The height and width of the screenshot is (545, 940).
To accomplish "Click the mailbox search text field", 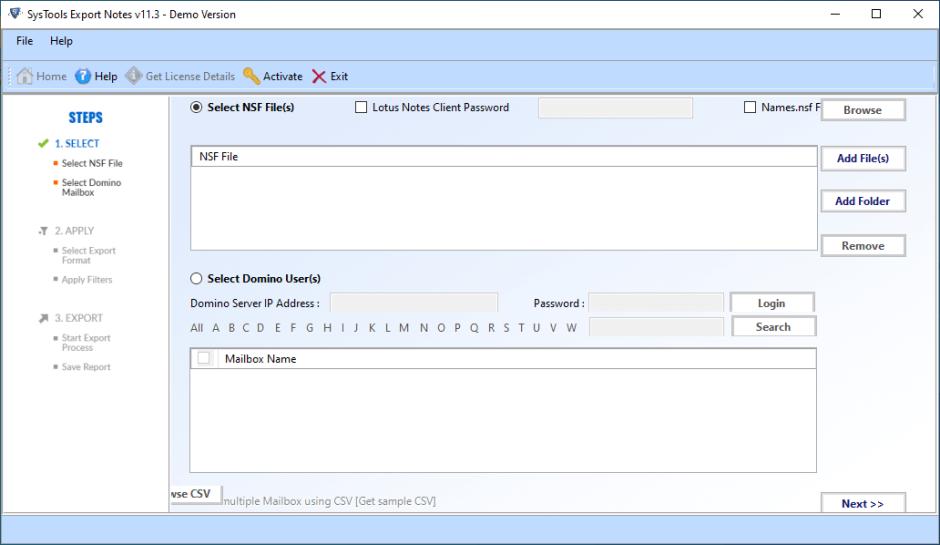I will (656, 327).
